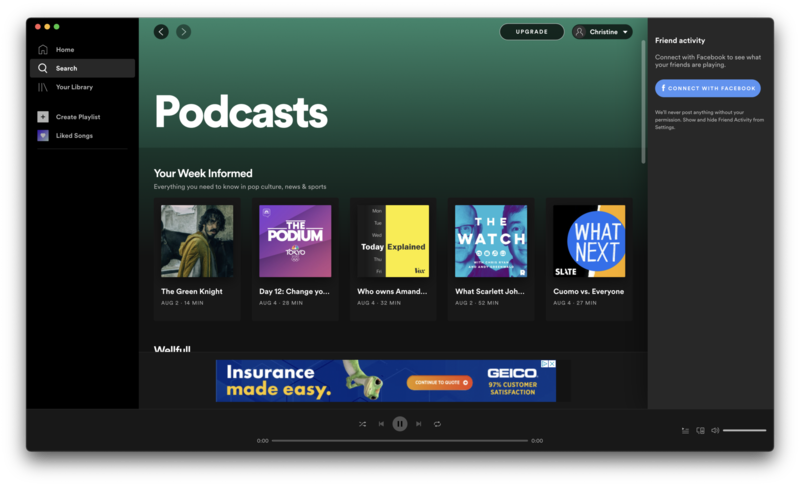The width and height of the screenshot is (800, 486).
Task: Open the Christine account dropdown
Action: pyautogui.click(x=602, y=32)
